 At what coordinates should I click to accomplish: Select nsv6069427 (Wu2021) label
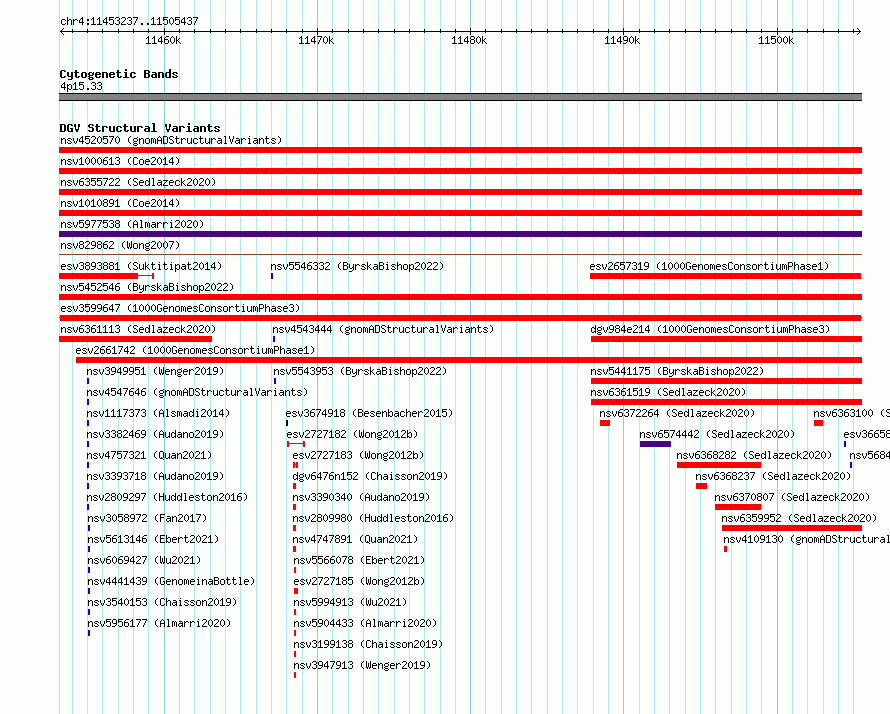[144, 560]
